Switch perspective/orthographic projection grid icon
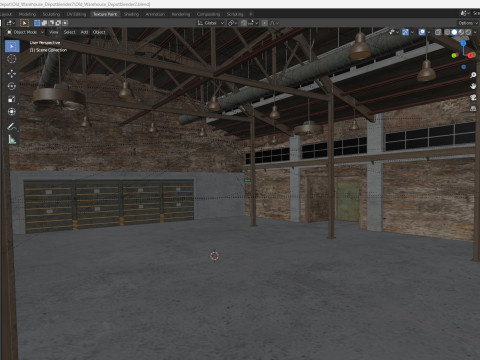Screen dimensions: 480x360 click(x=473, y=108)
